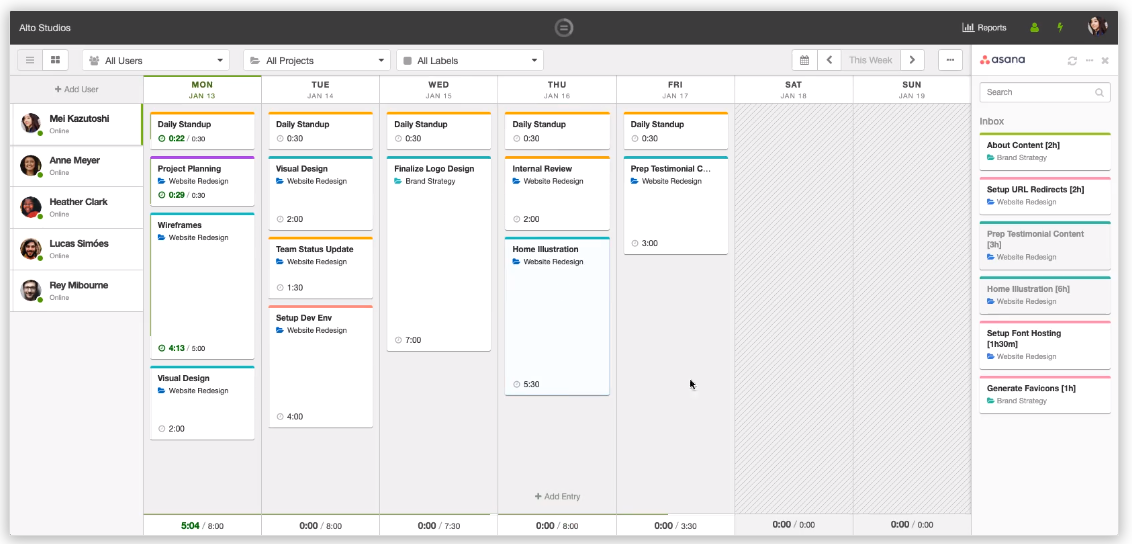Click Home Illustration 5:30 clock icon
This screenshot has width=1132, height=544.
[x=517, y=385]
